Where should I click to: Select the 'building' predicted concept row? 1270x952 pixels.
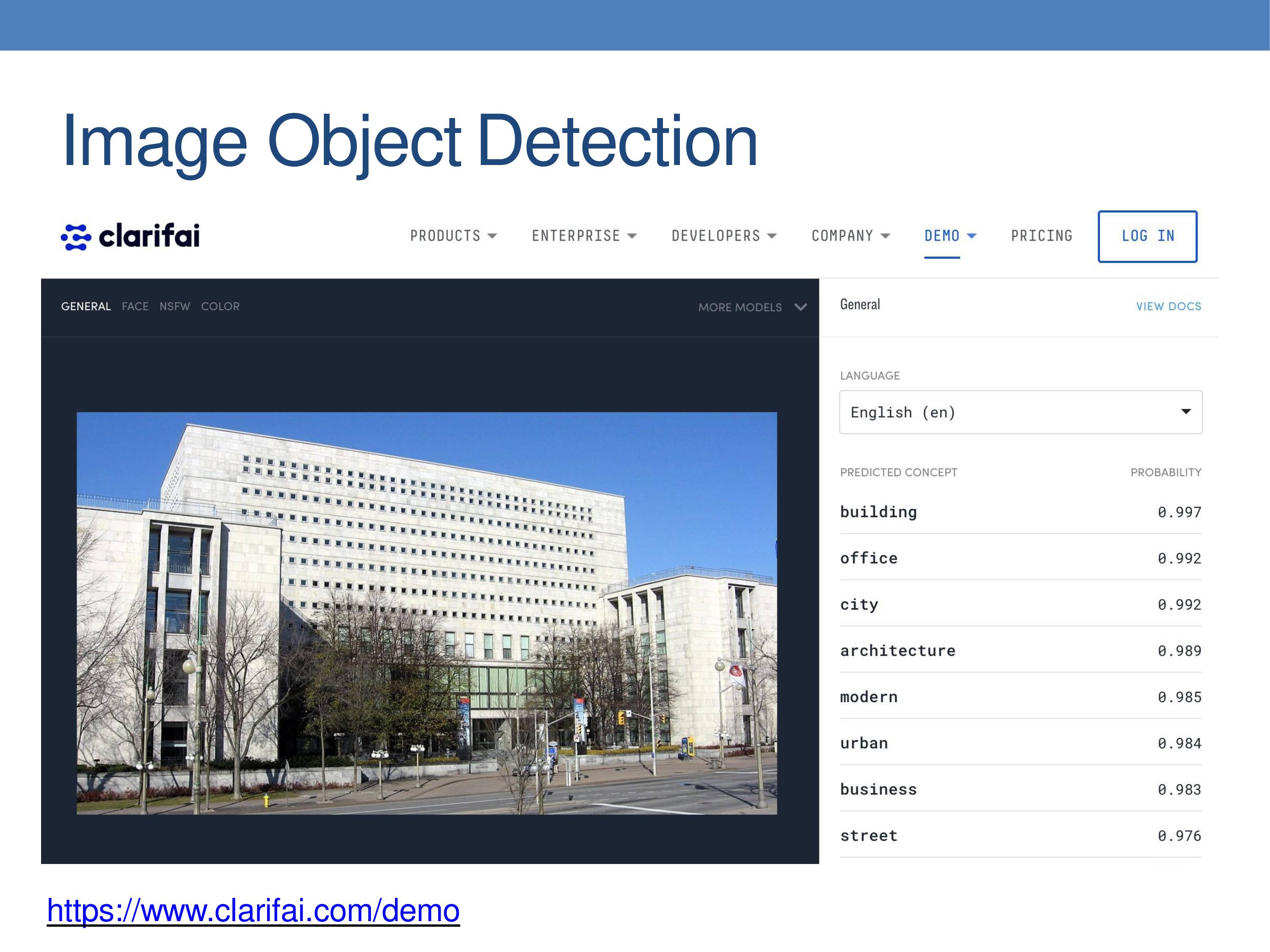pos(1021,512)
